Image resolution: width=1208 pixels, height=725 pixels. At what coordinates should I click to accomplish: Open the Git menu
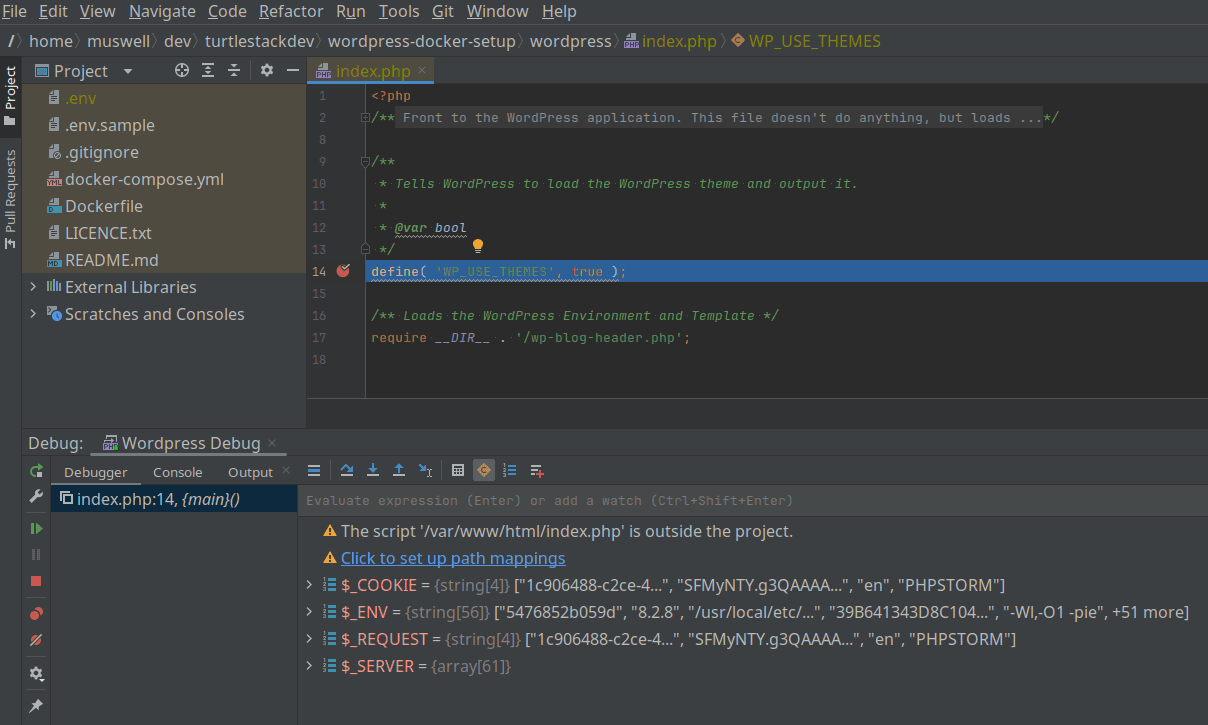click(x=443, y=12)
